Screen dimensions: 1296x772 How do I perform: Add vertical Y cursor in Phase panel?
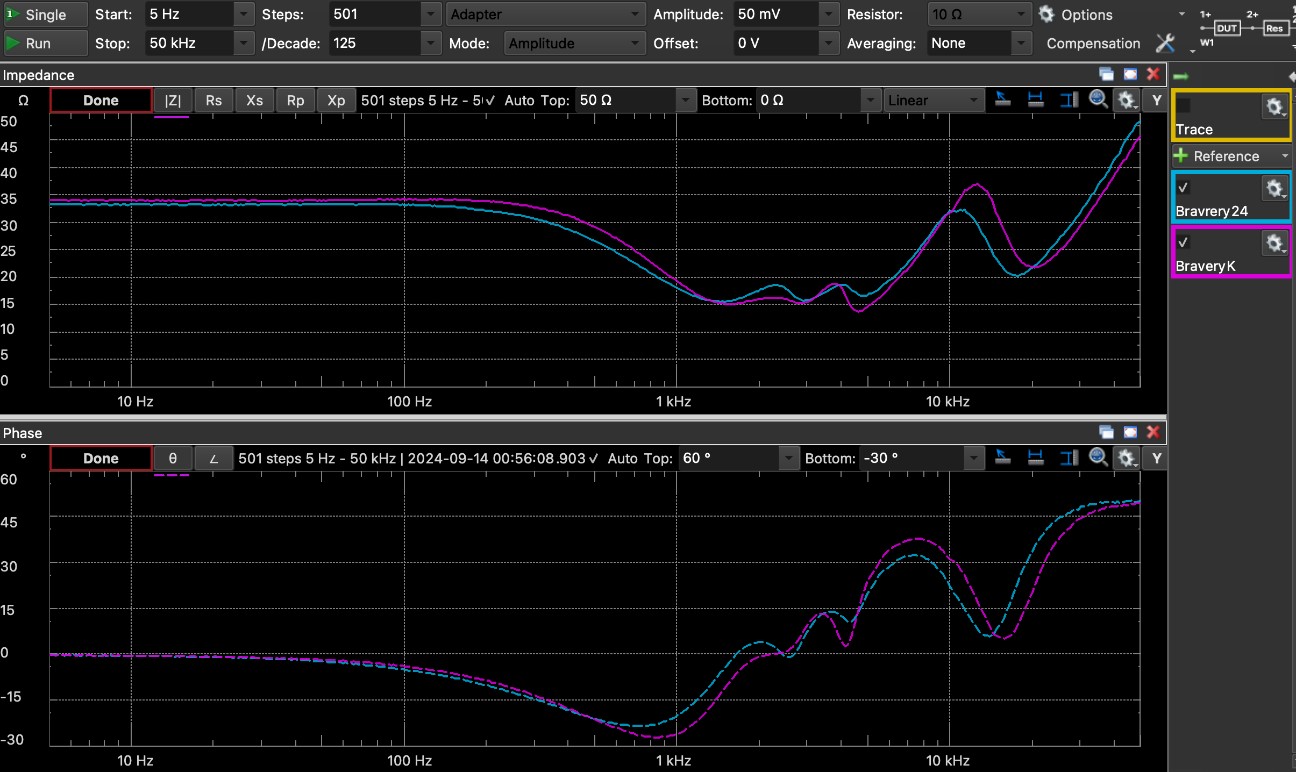(x=1068, y=458)
